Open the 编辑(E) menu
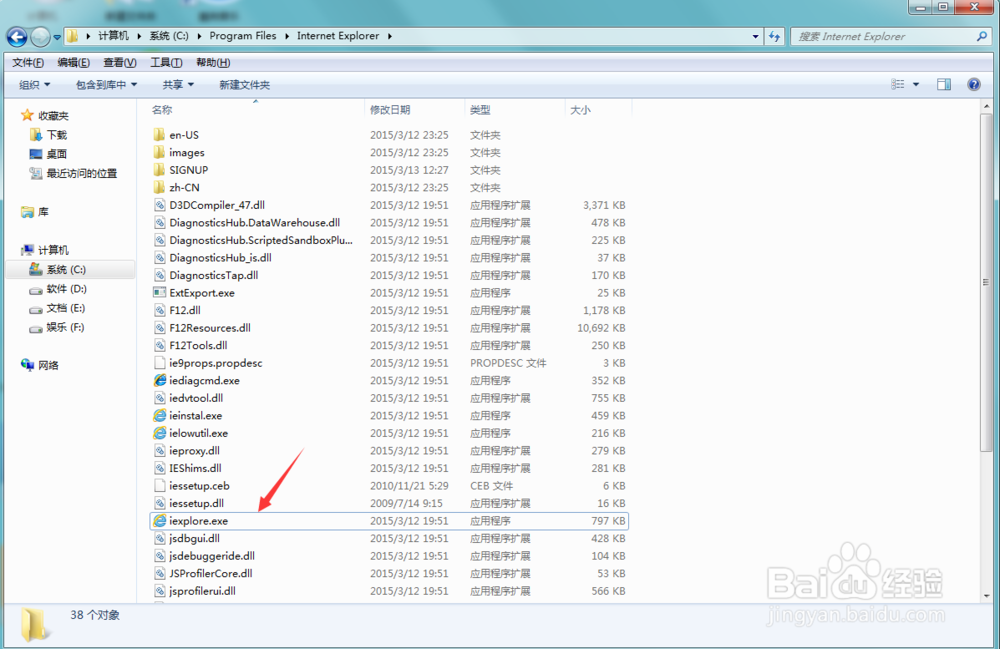This screenshot has width=1000, height=649. (73, 62)
